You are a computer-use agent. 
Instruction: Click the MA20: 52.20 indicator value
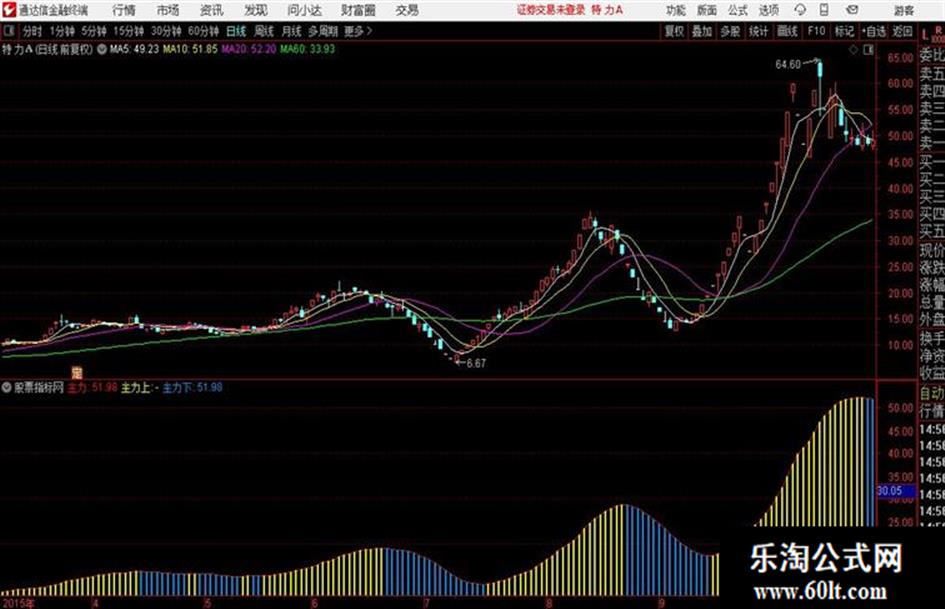point(248,49)
